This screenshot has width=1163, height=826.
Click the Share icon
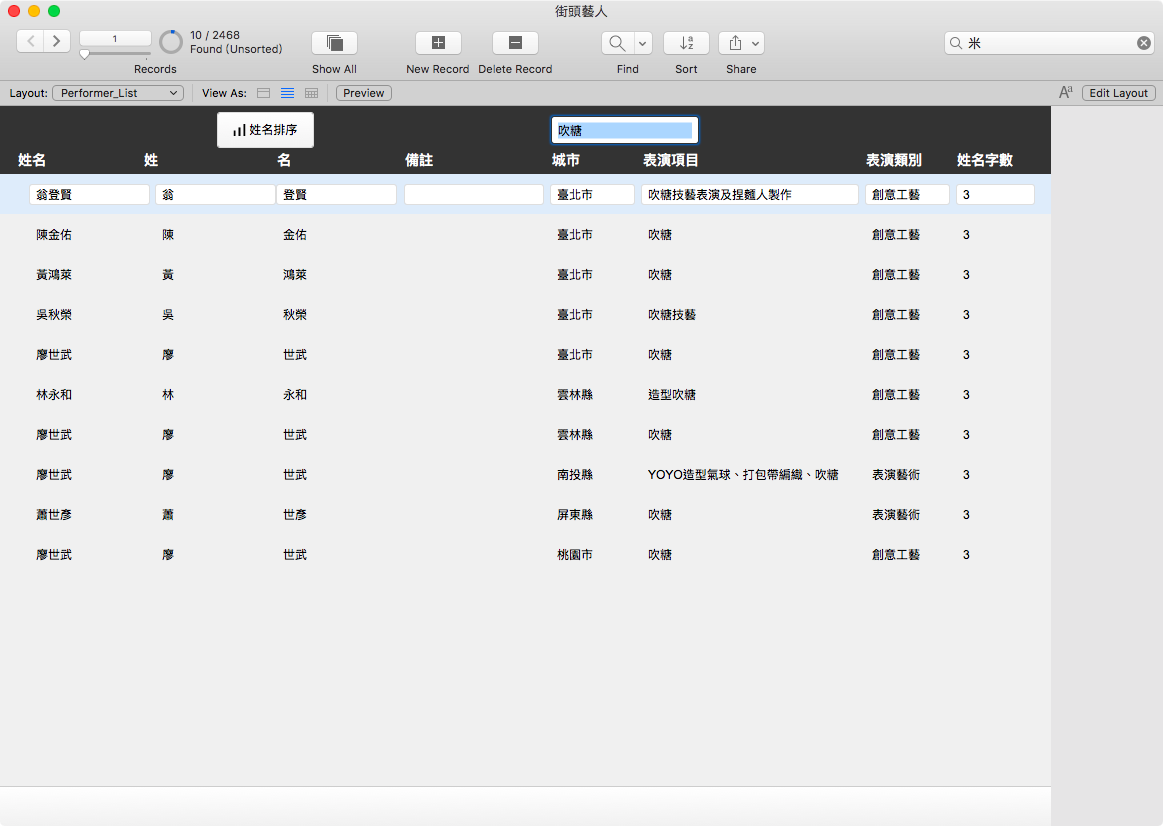tap(735, 43)
